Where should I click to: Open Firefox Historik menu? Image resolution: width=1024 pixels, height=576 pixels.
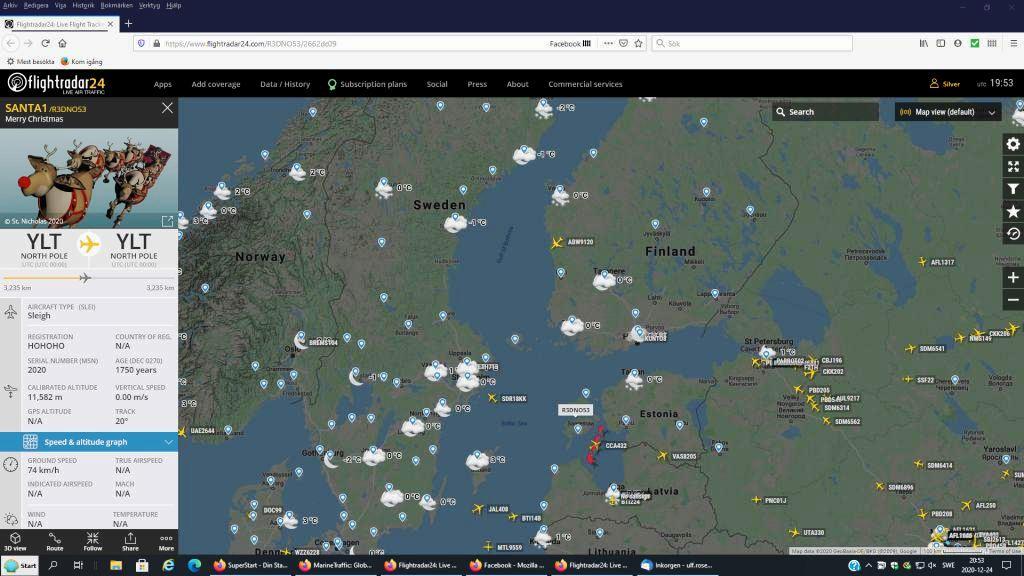[83, 5]
